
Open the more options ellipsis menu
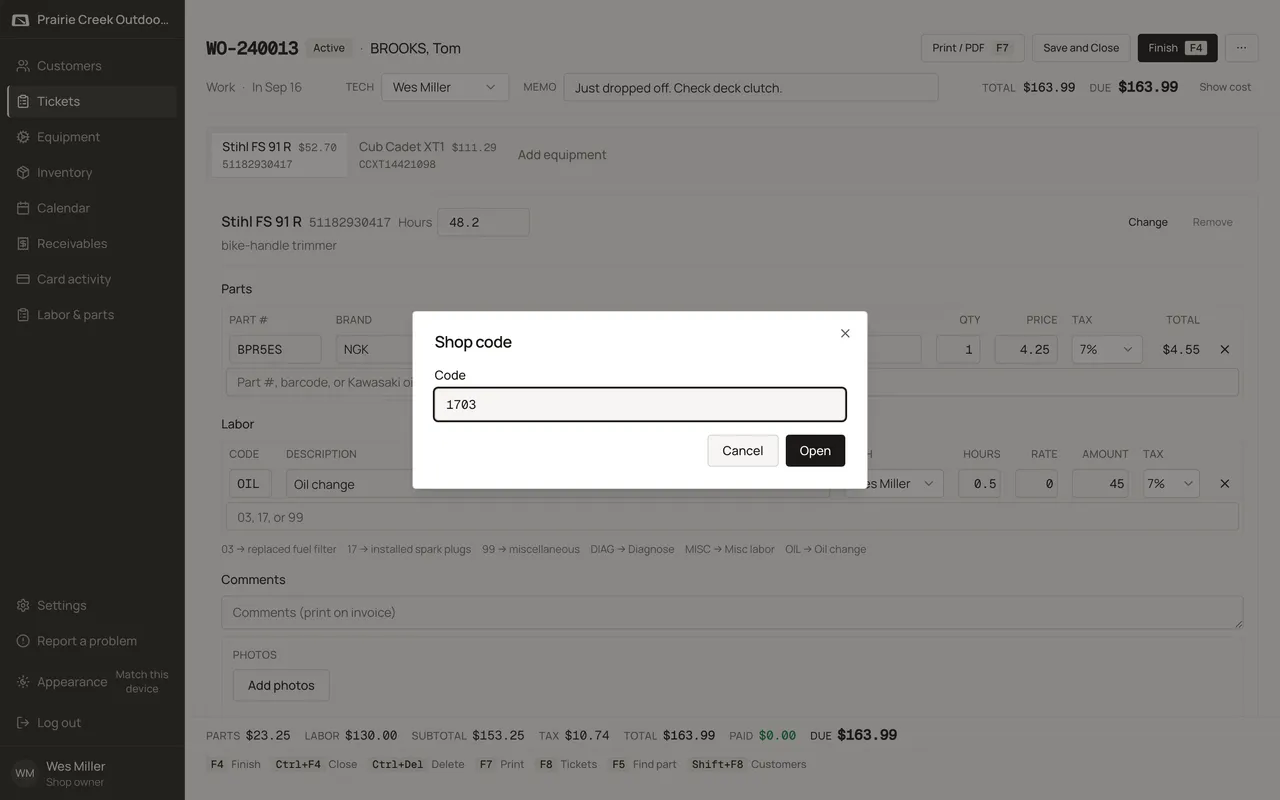pyautogui.click(x=1241, y=48)
